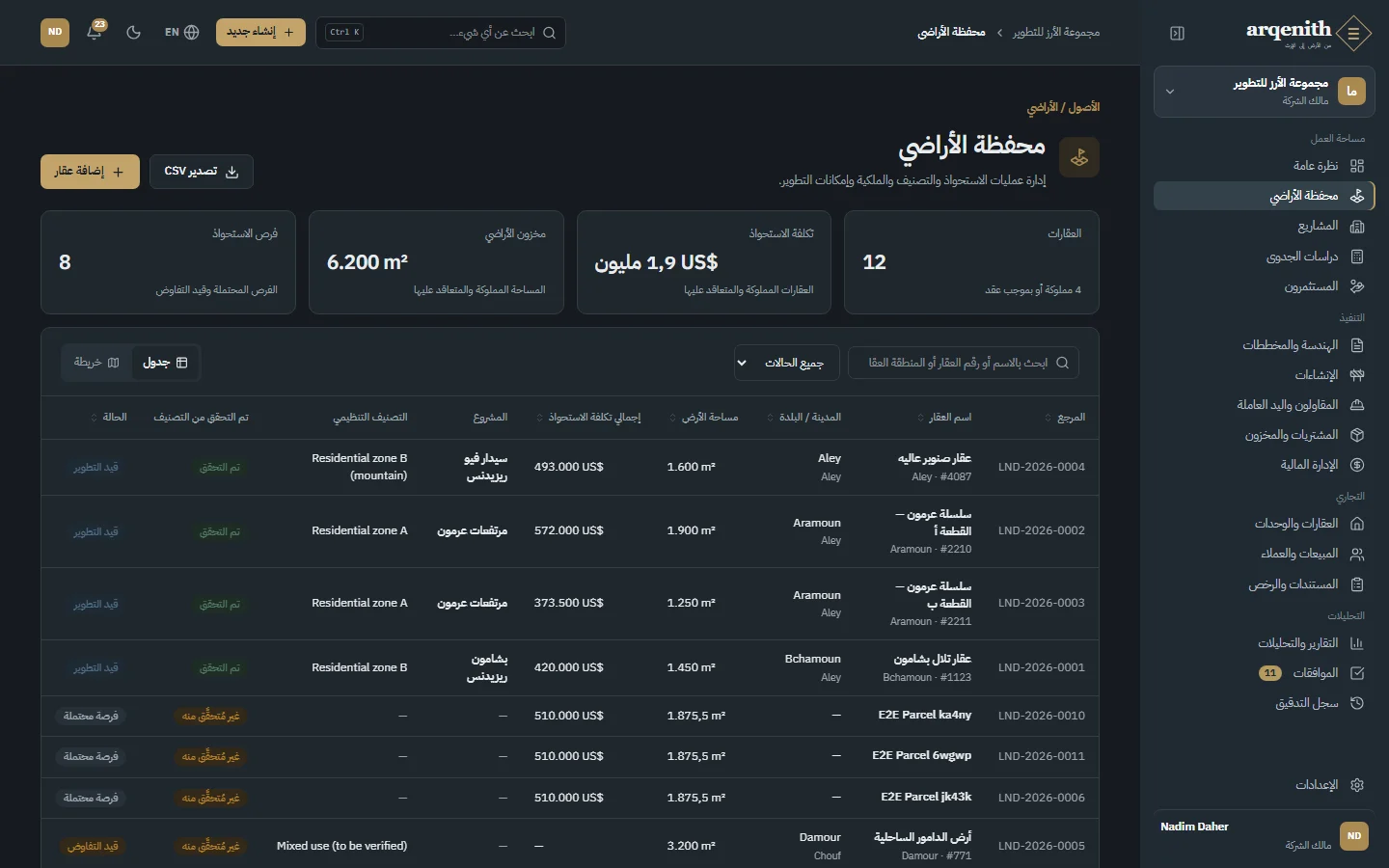Switch to جدول table view
The height and width of the screenshot is (868, 1389).
click(165, 363)
